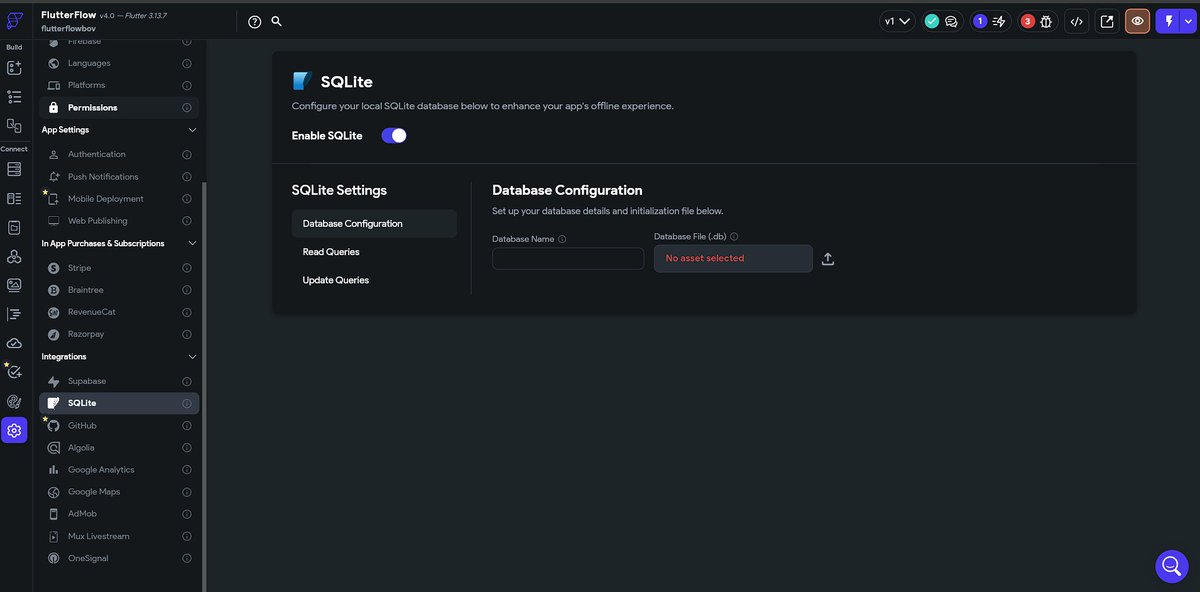The image size is (1200, 592).
Task: Click the preview eye icon button
Action: click(1137, 21)
